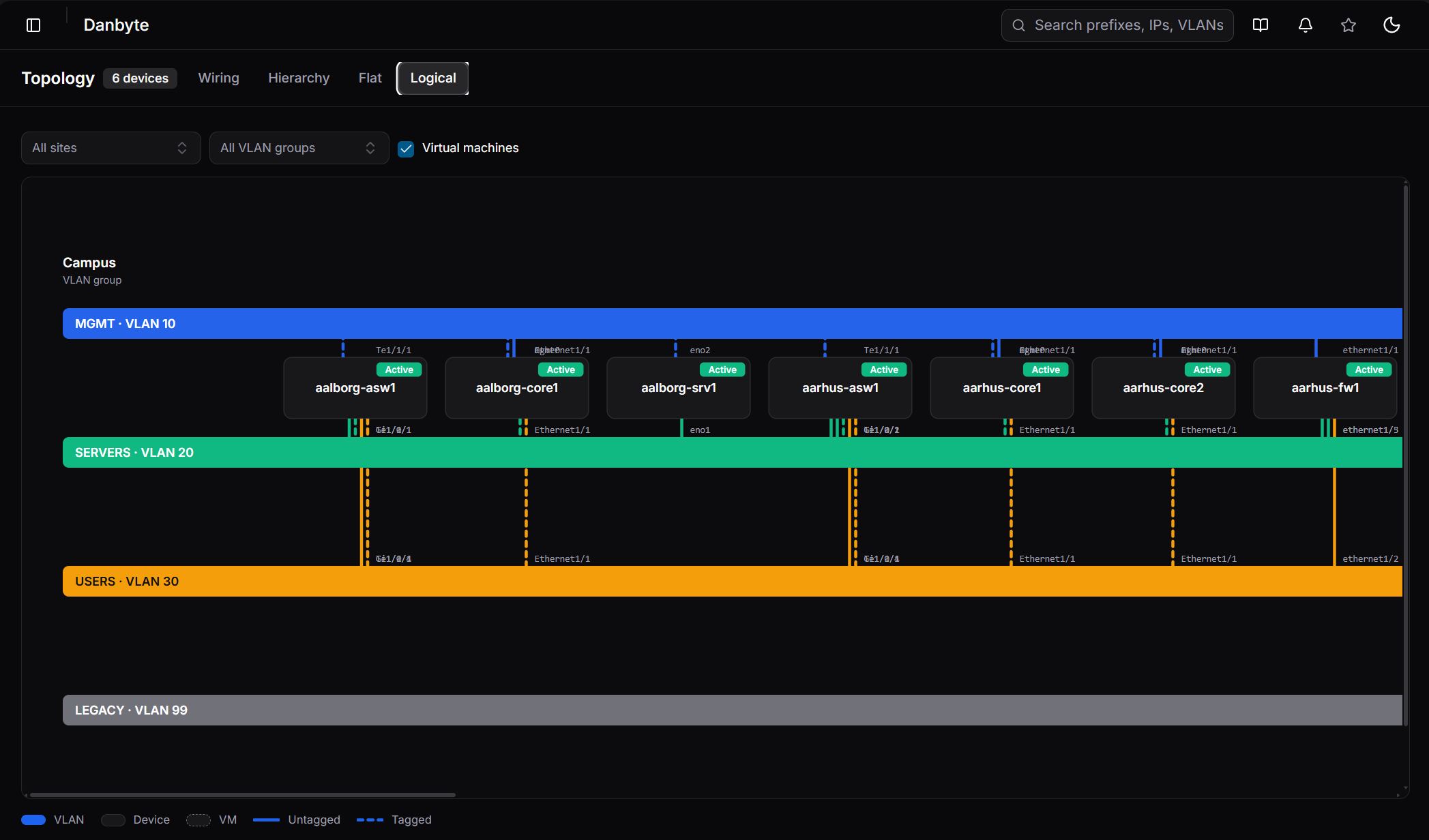Open the aalborg-core1 device node

[x=517, y=388]
